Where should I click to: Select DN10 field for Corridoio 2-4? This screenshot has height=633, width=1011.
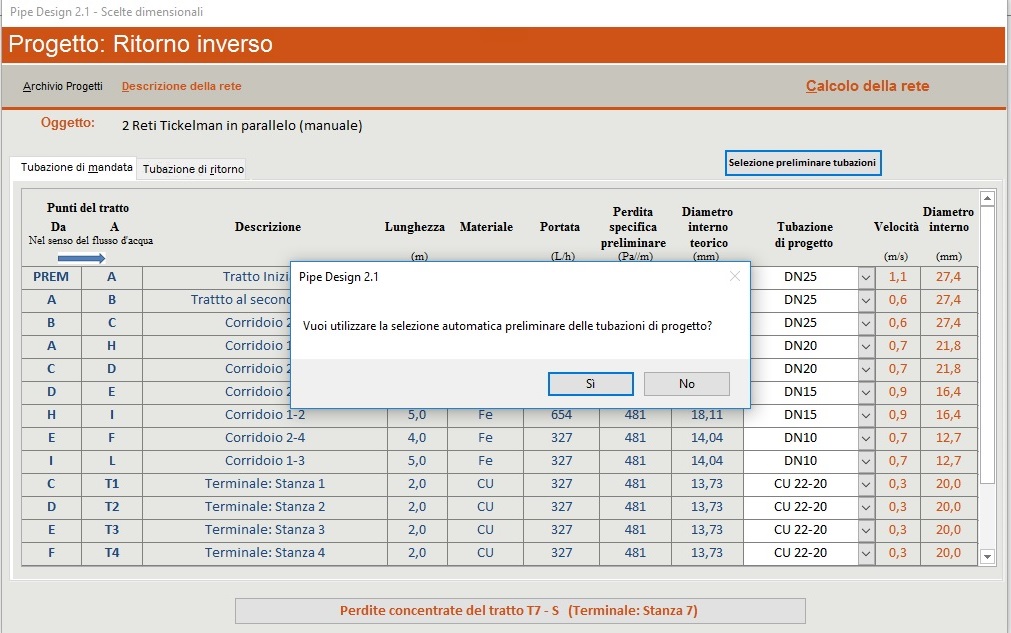tap(801, 438)
